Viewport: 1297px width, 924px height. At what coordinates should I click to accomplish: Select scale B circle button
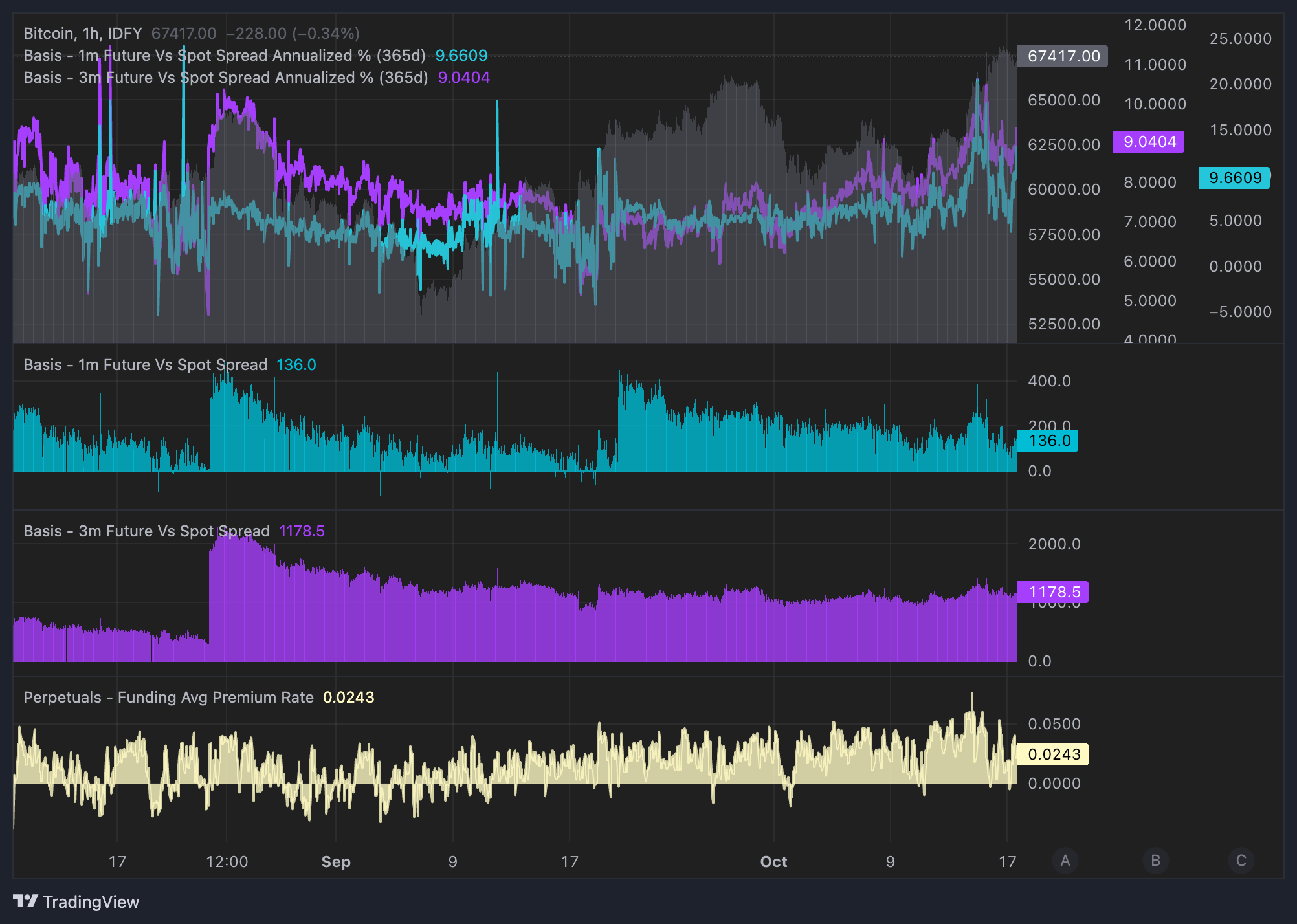tap(1156, 861)
